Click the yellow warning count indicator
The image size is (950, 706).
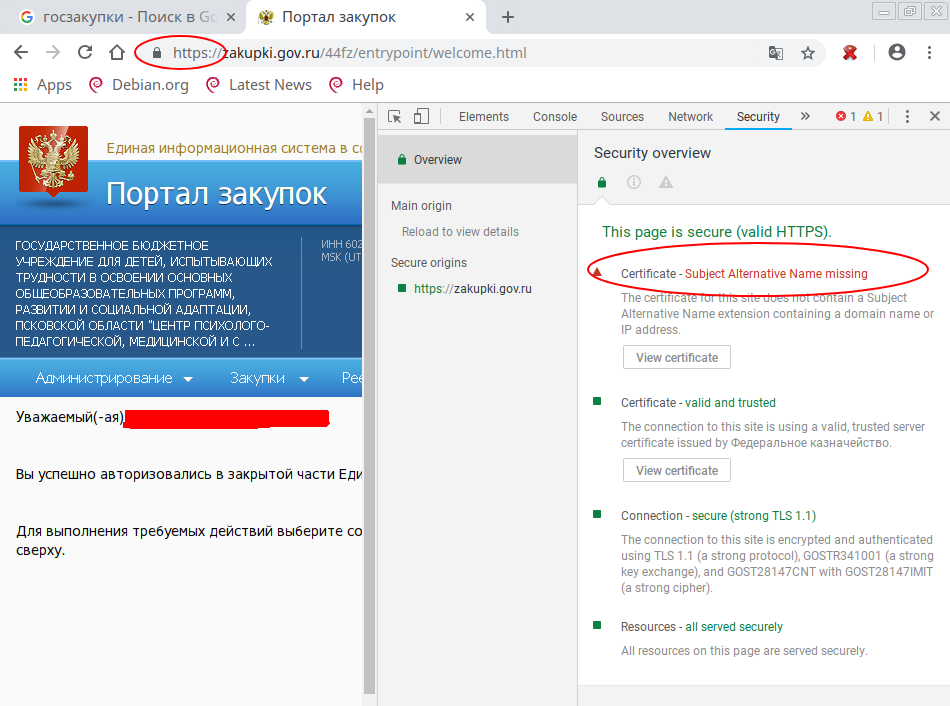[873, 116]
